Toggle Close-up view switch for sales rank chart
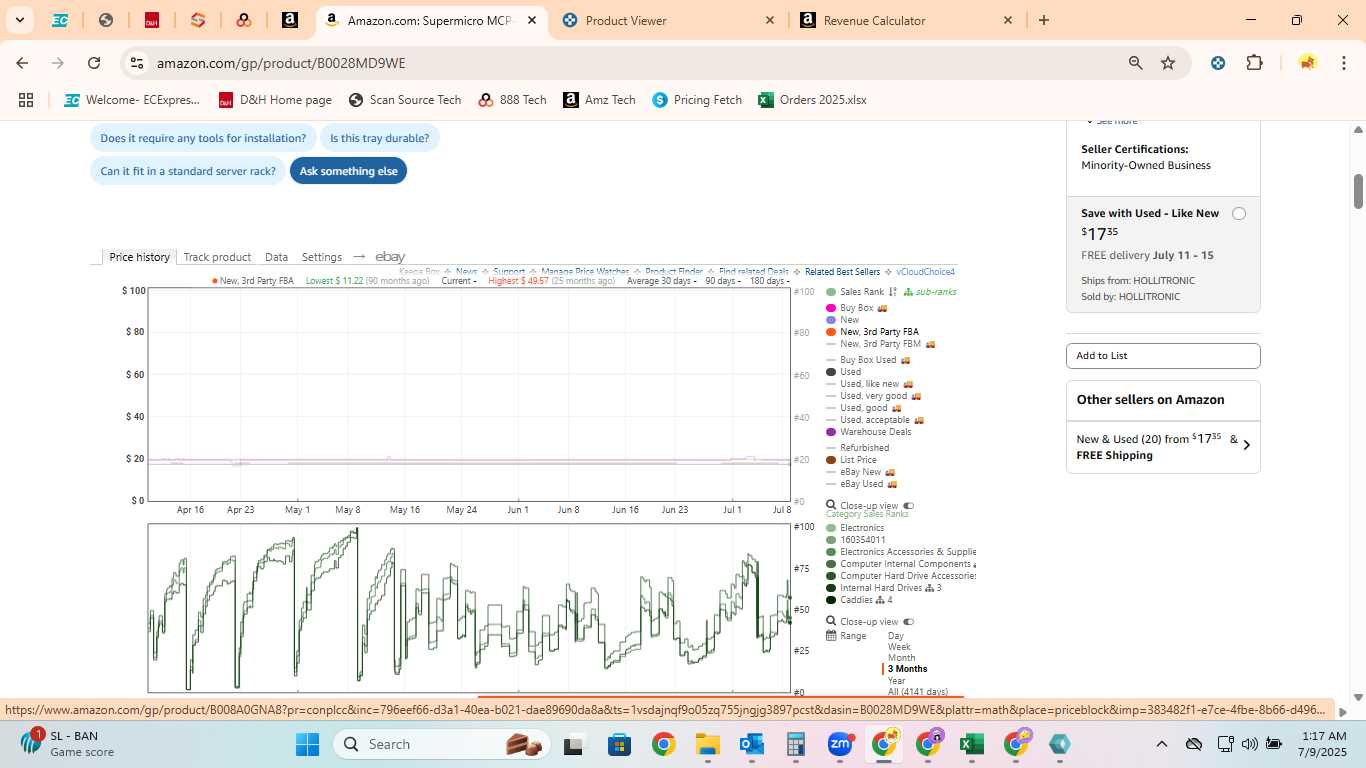 point(908,622)
